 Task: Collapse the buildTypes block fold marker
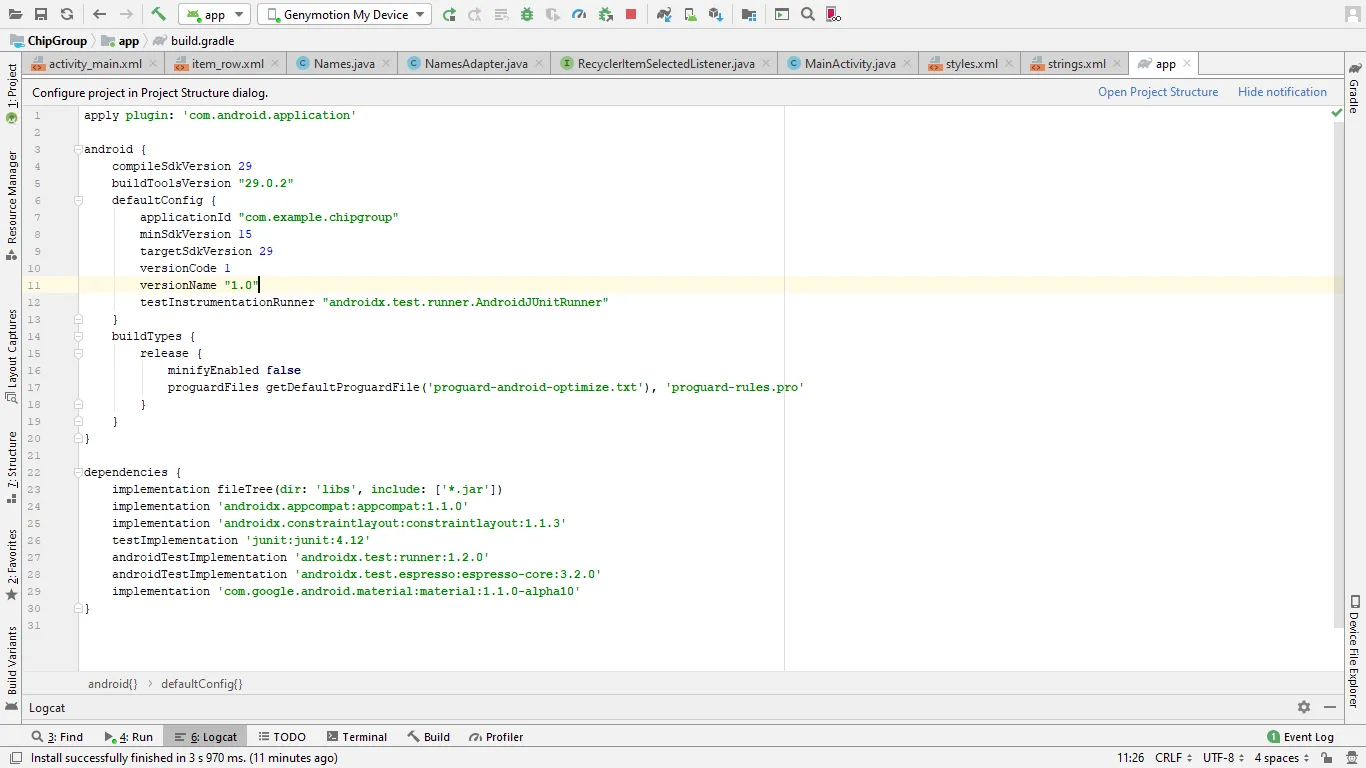click(x=78, y=336)
